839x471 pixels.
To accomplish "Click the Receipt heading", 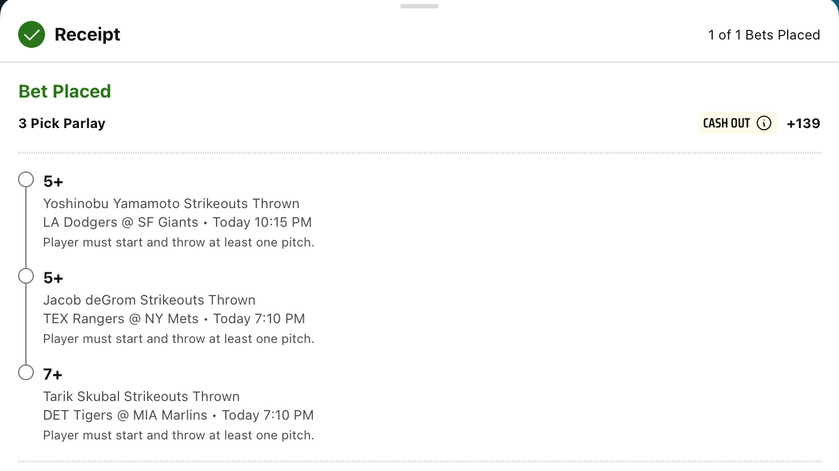I will [87, 35].
